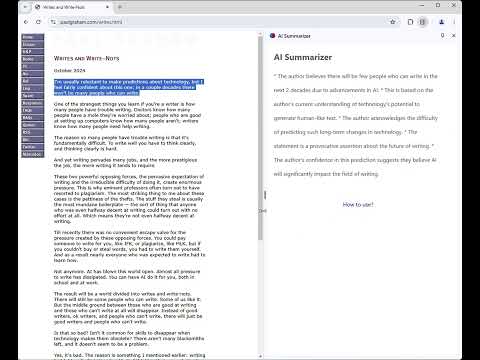Open the YC sidebar item
The image size is (480, 360).
[x=33, y=66]
